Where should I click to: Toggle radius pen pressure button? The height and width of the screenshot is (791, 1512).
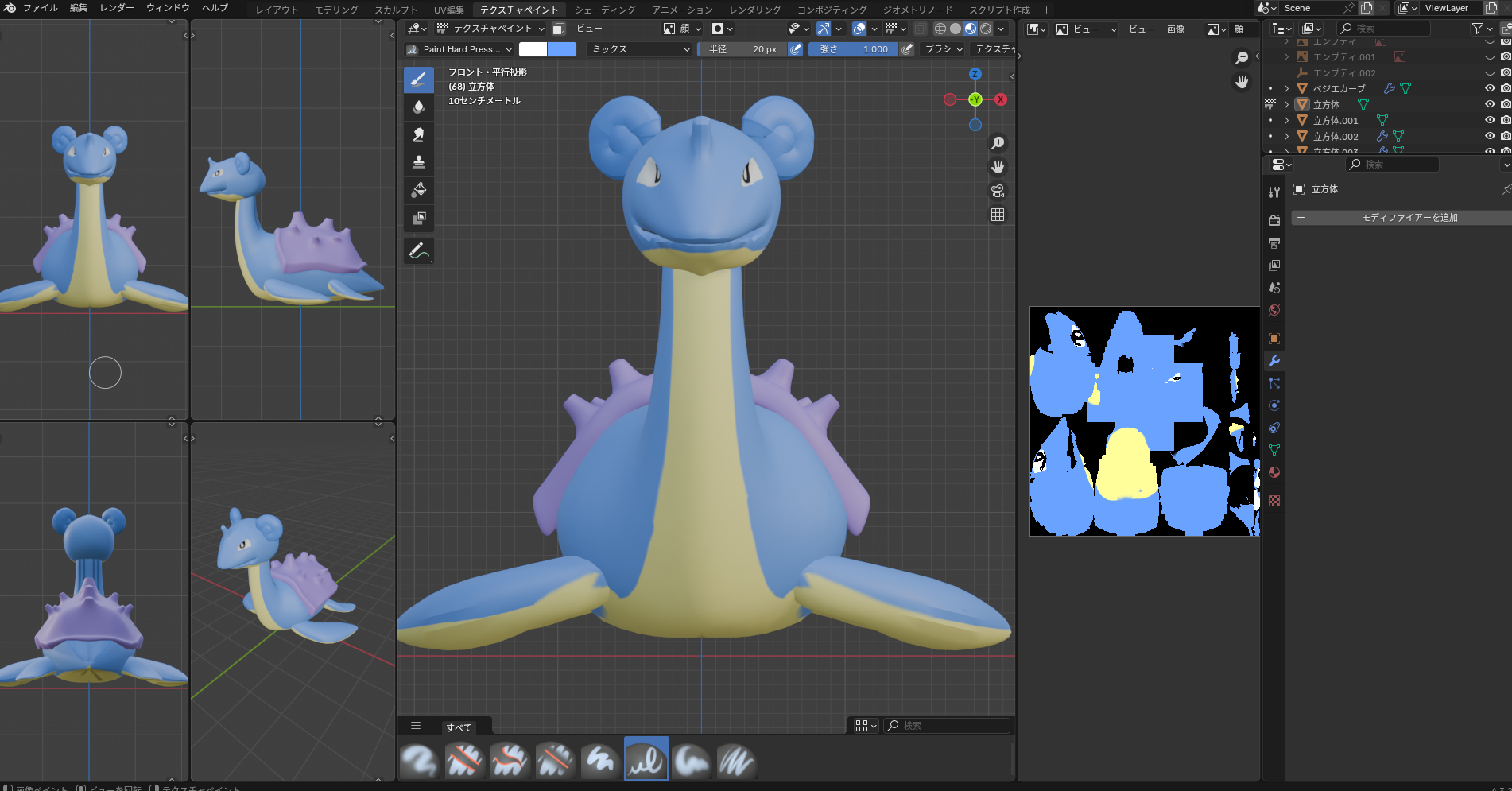pos(795,49)
